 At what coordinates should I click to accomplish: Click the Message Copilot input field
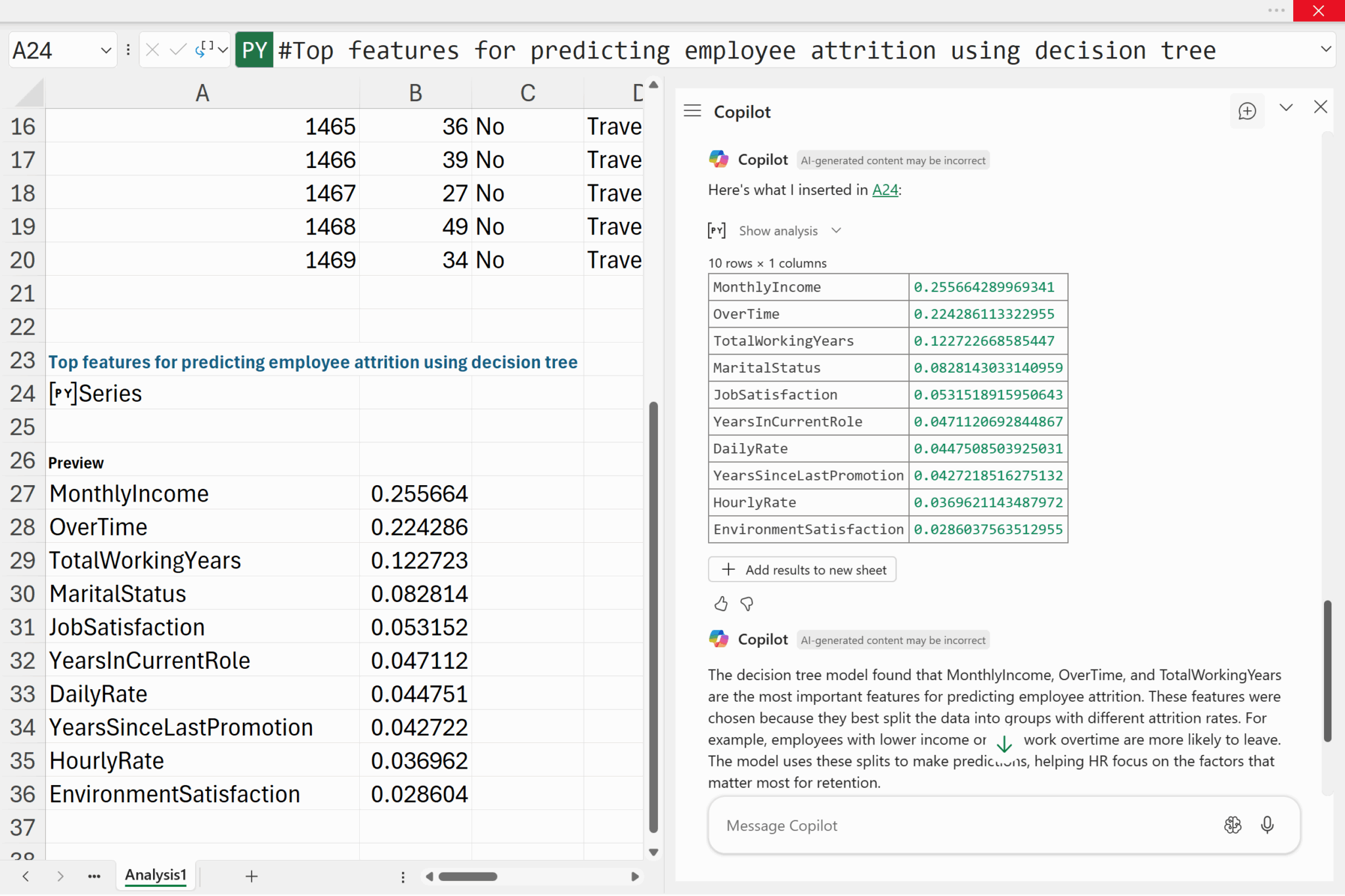[952, 825]
